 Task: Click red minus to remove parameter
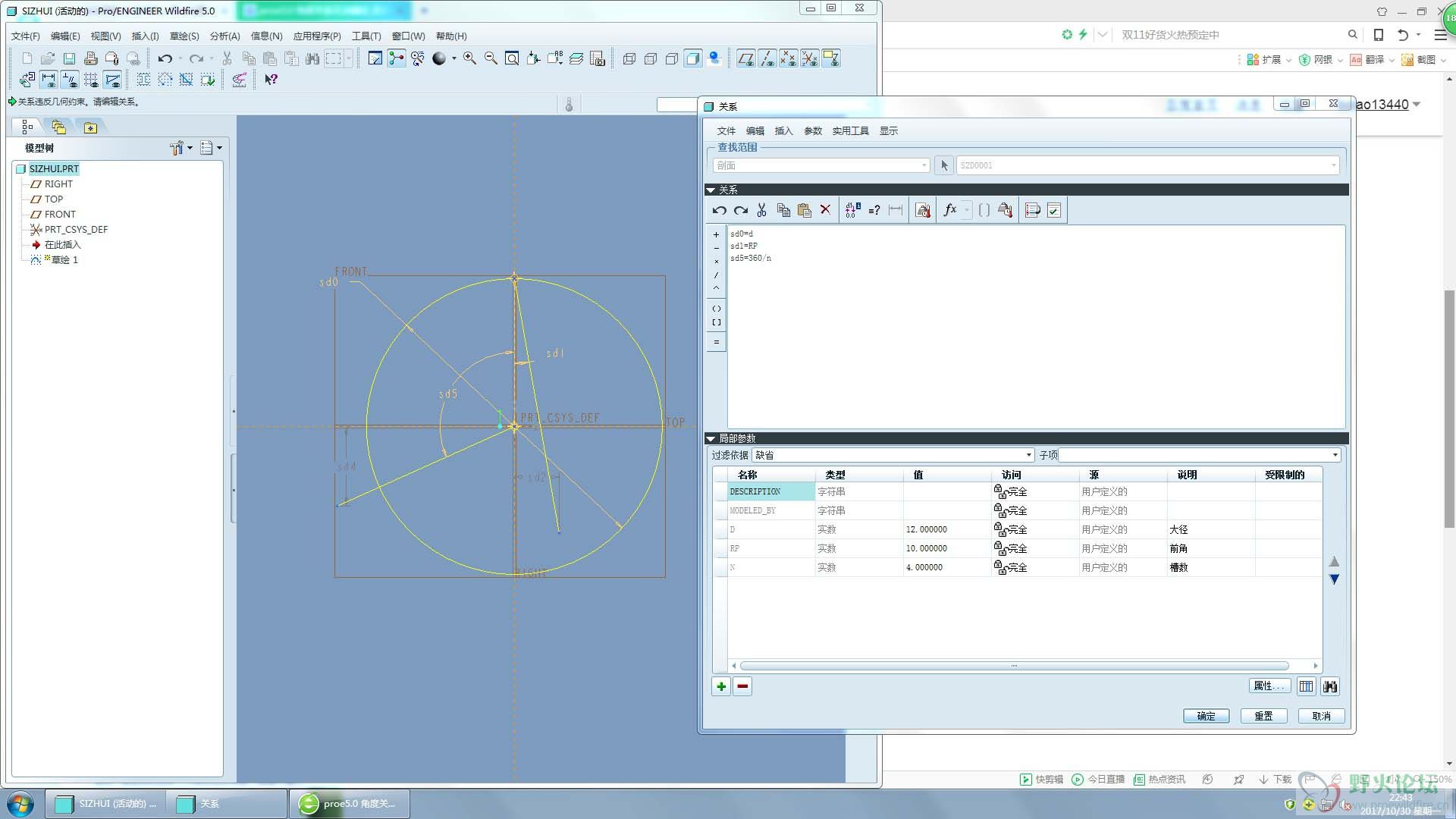coord(742,686)
